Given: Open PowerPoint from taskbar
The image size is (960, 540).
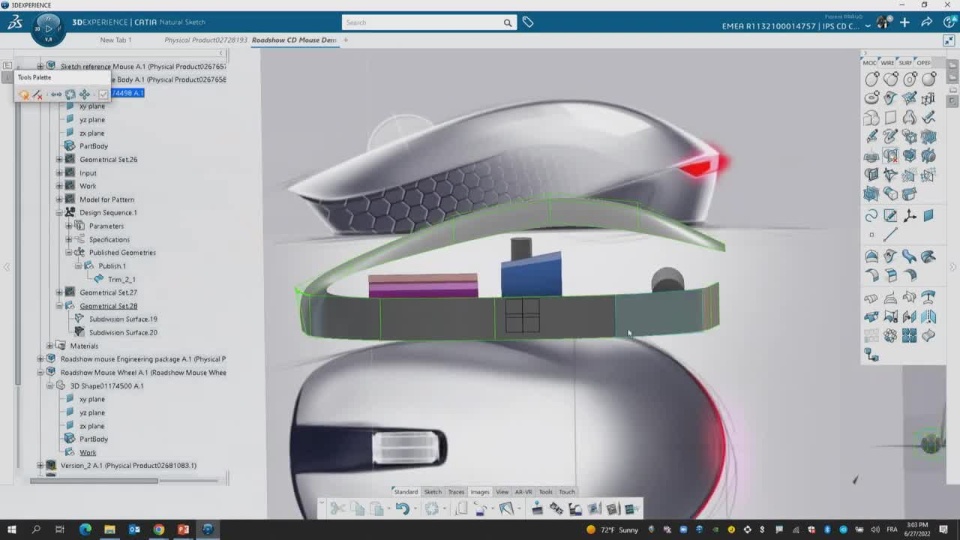Looking at the screenshot, I should pyautogui.click(x=183, y=530).
